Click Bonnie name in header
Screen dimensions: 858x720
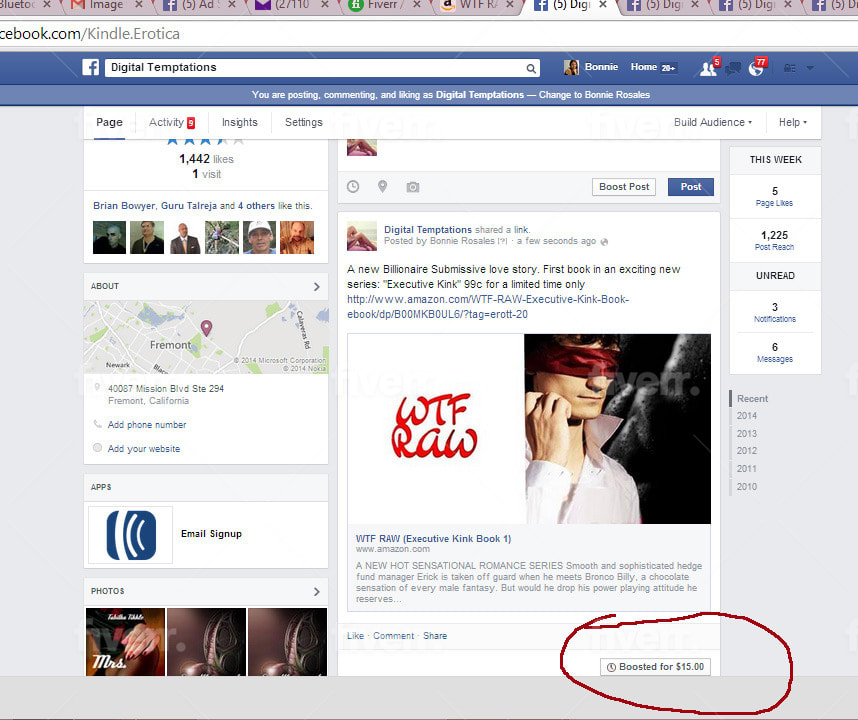[601, 67]
